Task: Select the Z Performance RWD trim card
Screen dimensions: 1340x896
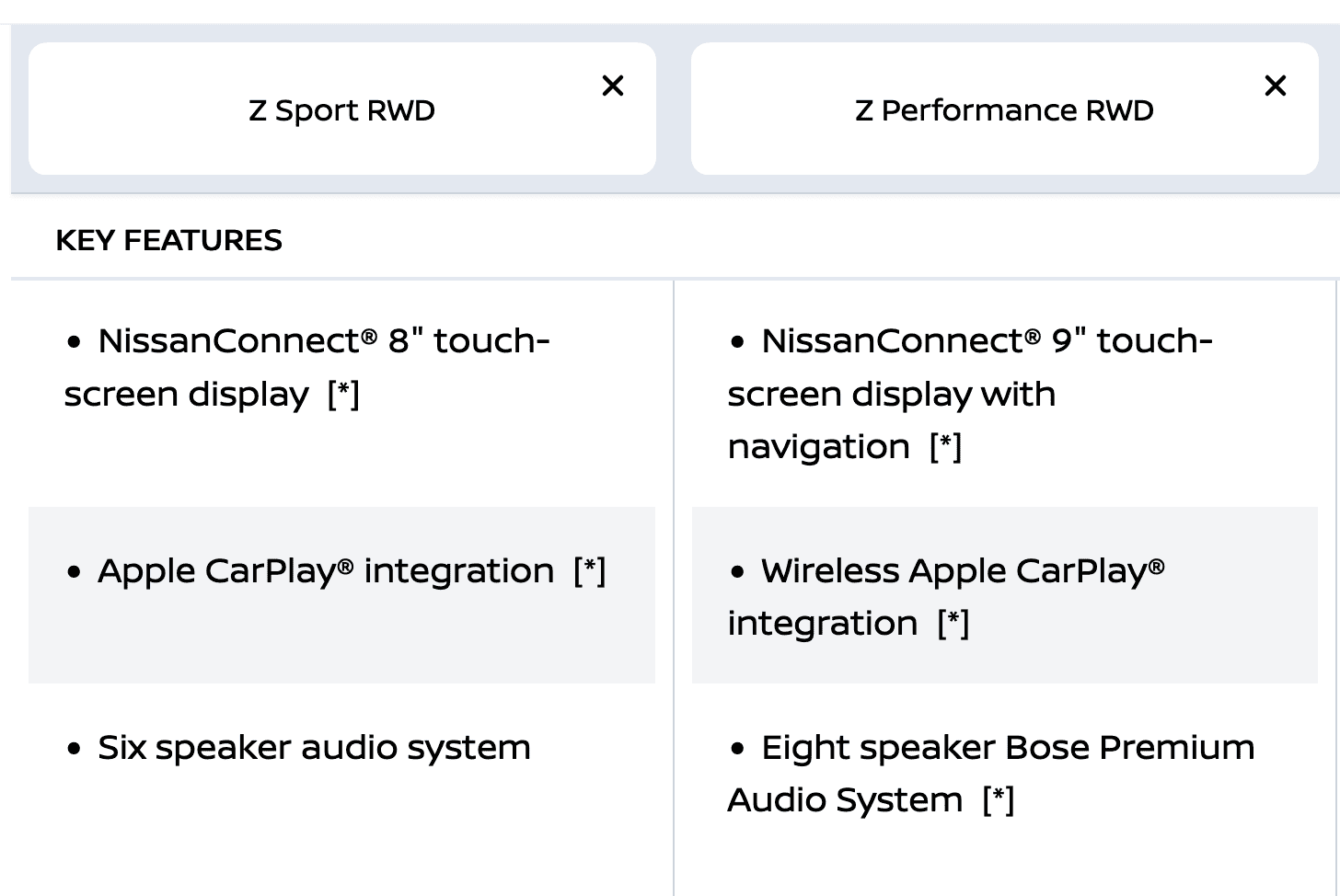Action: (1005, 109)
